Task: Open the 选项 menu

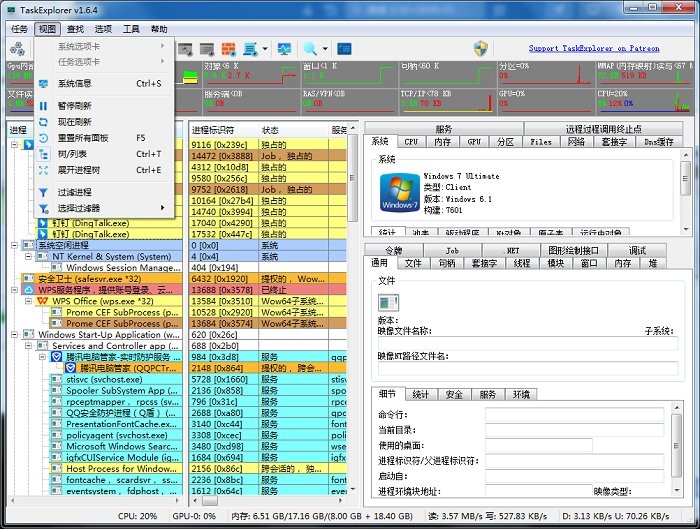Action: pyautogui.click(x=103, y=29)
